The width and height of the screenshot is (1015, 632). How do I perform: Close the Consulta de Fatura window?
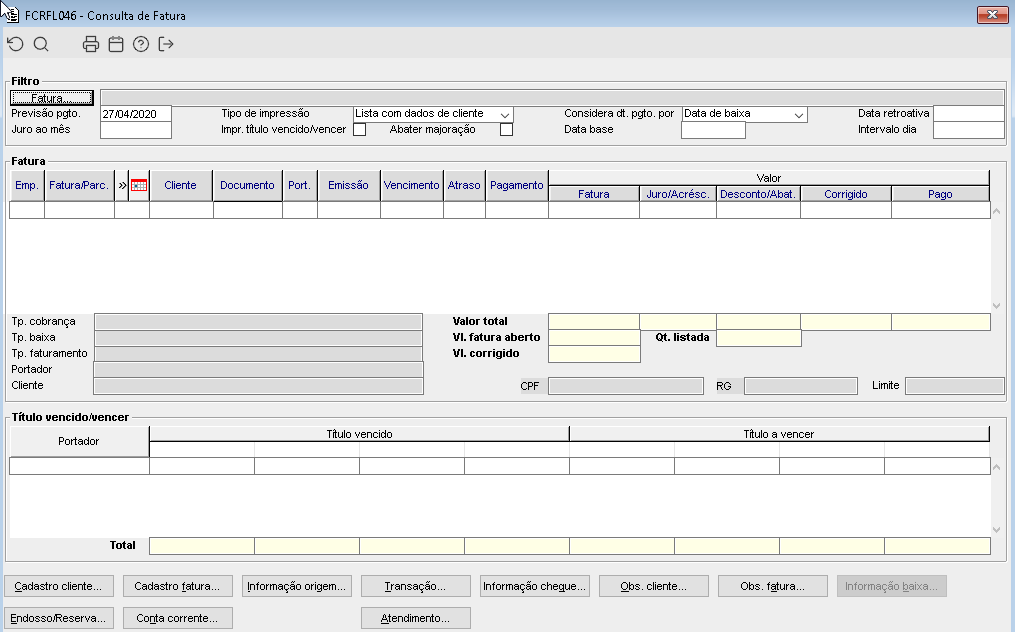pos(992,14)
